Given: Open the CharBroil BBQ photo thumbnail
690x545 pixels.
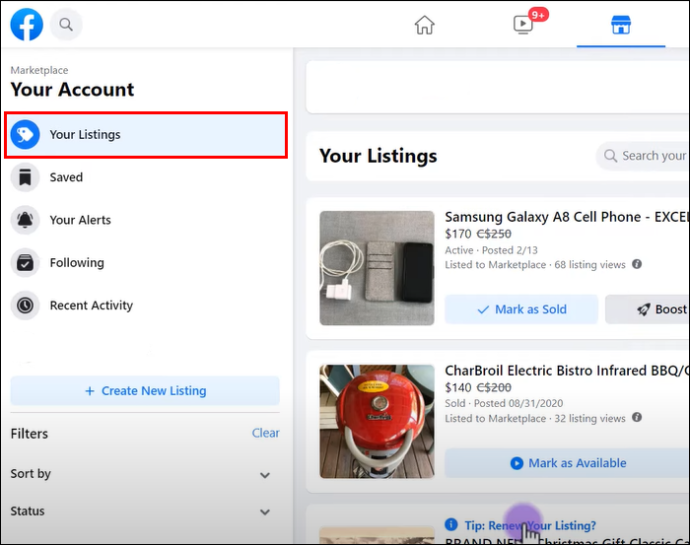Looking at the screenshot, I should coord(377,421).
